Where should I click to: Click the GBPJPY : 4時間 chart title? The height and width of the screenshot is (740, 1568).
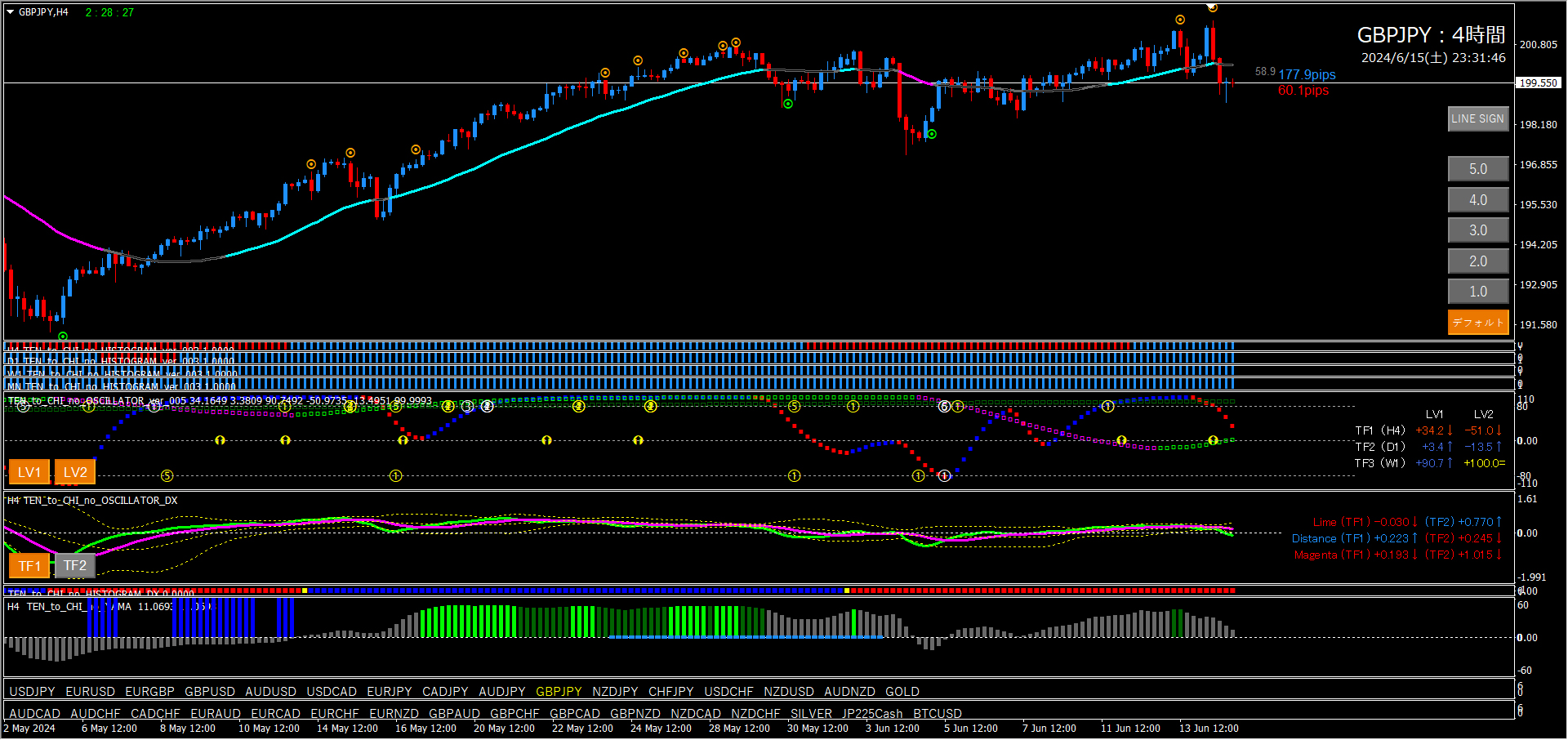(1432, 35)
